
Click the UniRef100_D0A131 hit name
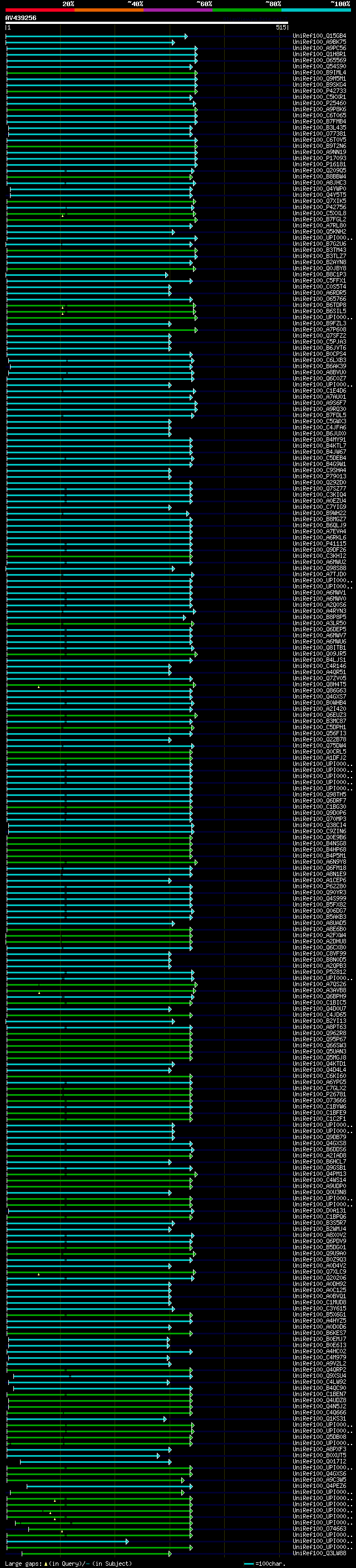[319, 1210]
